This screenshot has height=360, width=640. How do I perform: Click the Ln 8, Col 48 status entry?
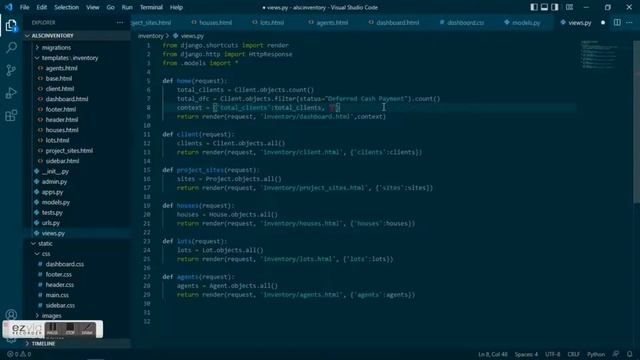[493, 354]
